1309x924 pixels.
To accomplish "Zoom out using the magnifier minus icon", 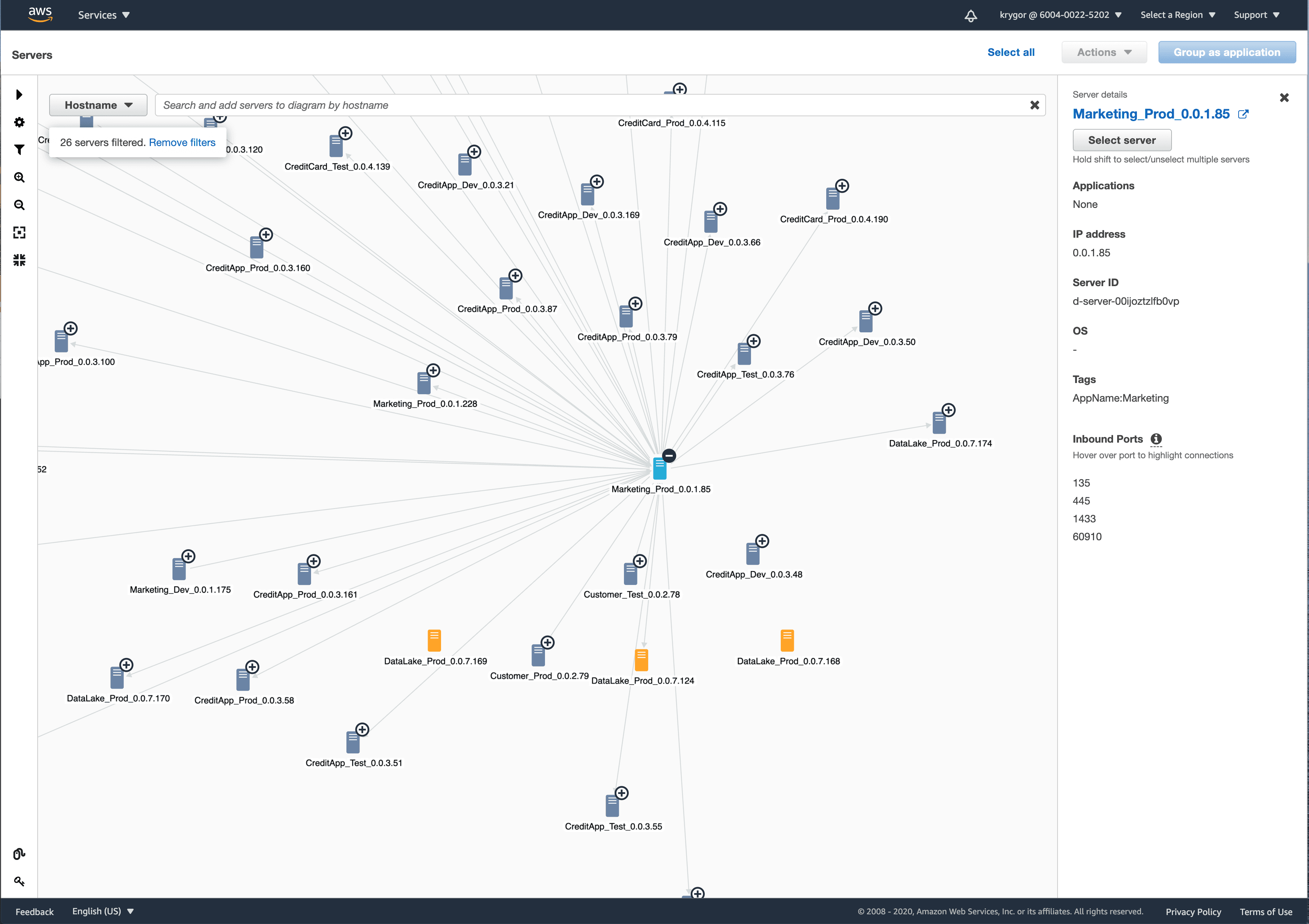I will (x=19, y=205).
